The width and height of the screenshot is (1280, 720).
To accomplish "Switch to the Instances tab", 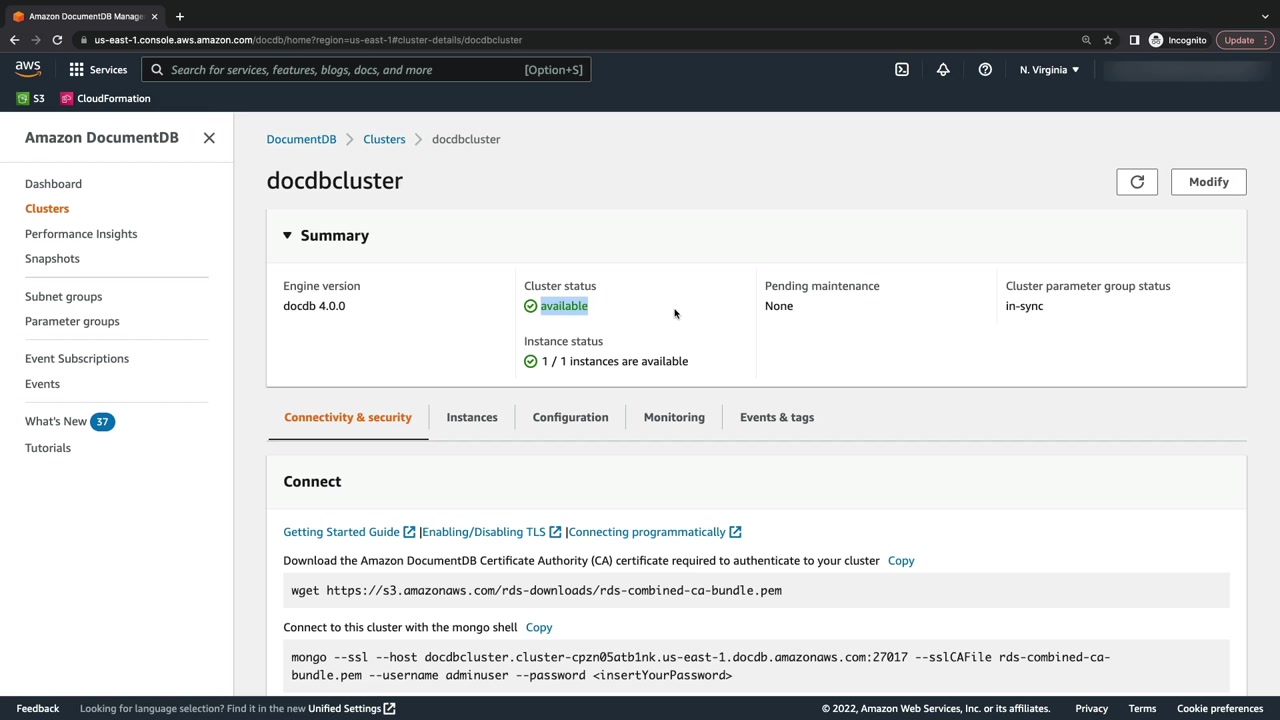I will tap(472, 418).
